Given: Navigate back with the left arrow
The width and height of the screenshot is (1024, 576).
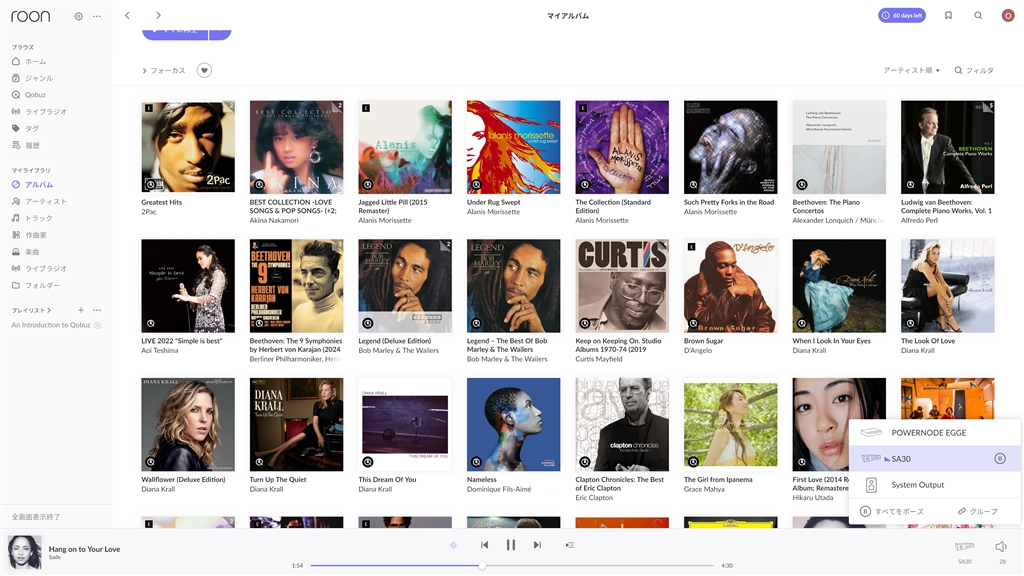Looking at the screenshot, I should 127,15.
